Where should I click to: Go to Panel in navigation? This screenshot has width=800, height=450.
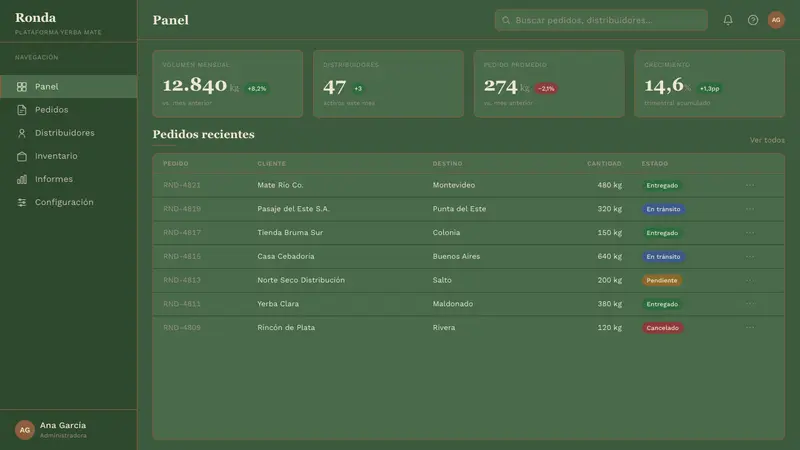pyautogui.click(x=68, y=87)
